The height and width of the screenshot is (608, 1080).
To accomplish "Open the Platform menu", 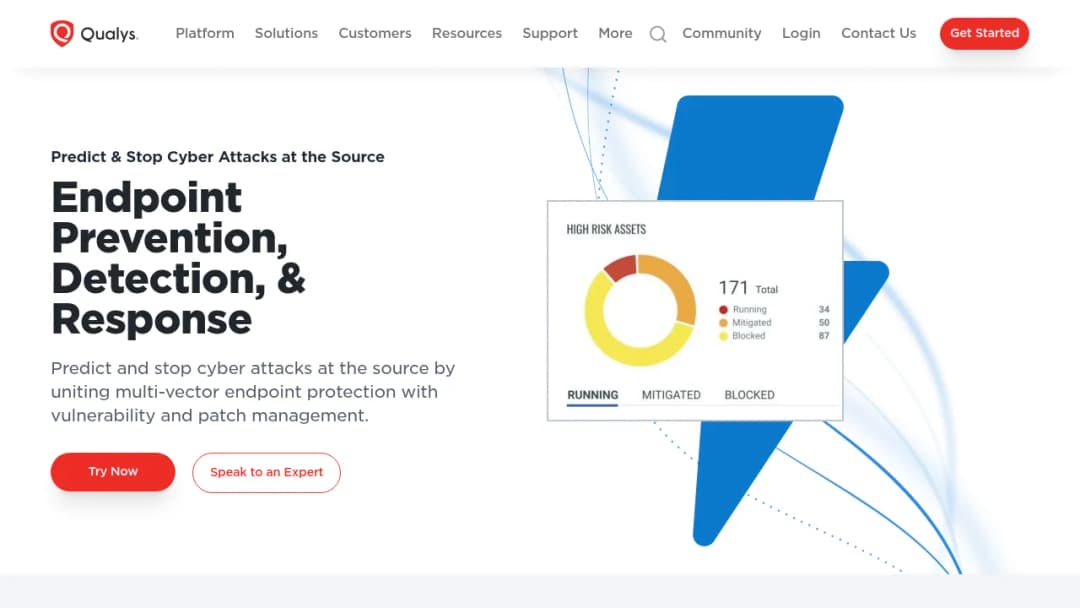I will pos(205,33).
